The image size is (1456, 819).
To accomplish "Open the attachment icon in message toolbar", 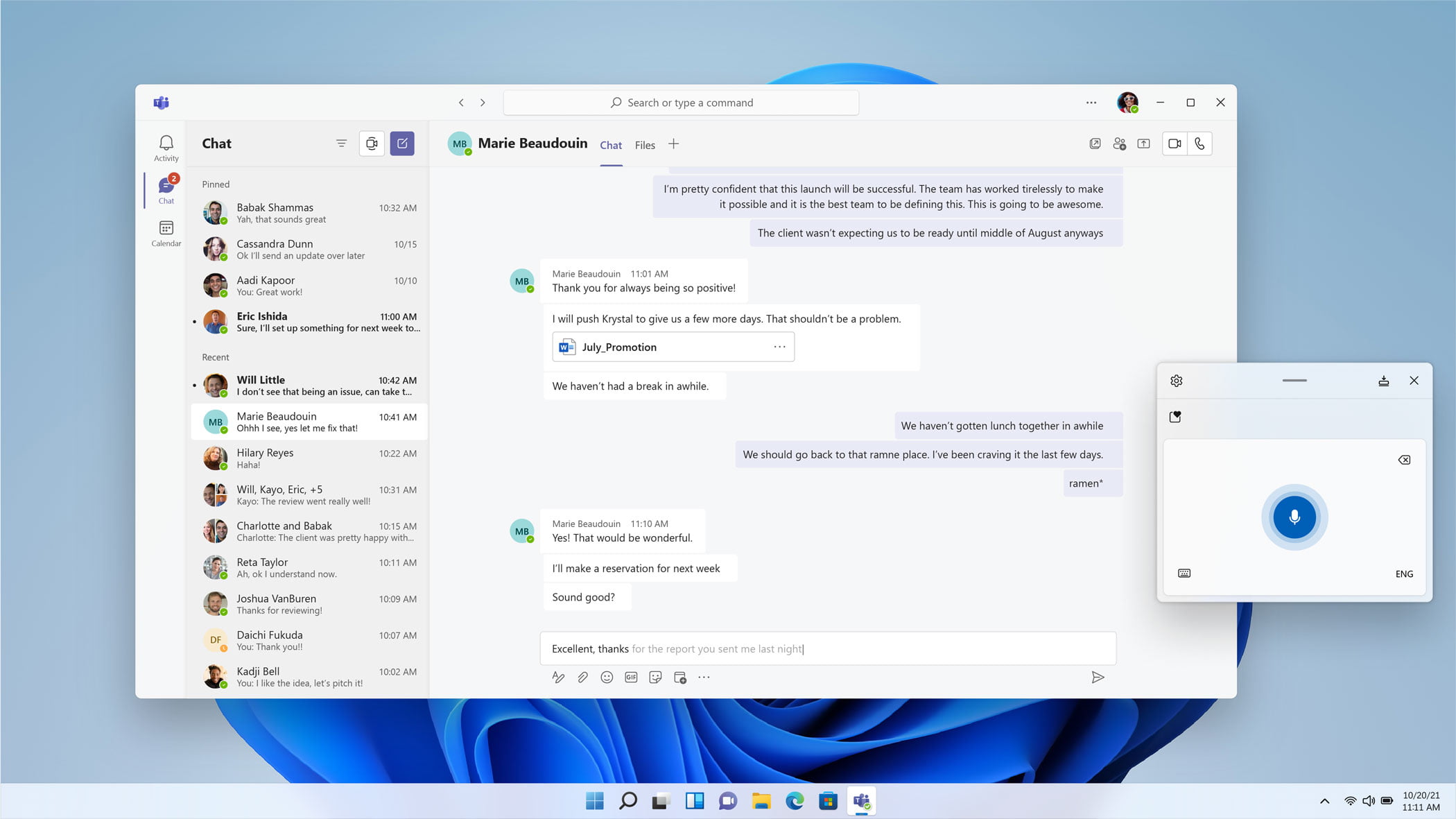I will coord(582,677).
